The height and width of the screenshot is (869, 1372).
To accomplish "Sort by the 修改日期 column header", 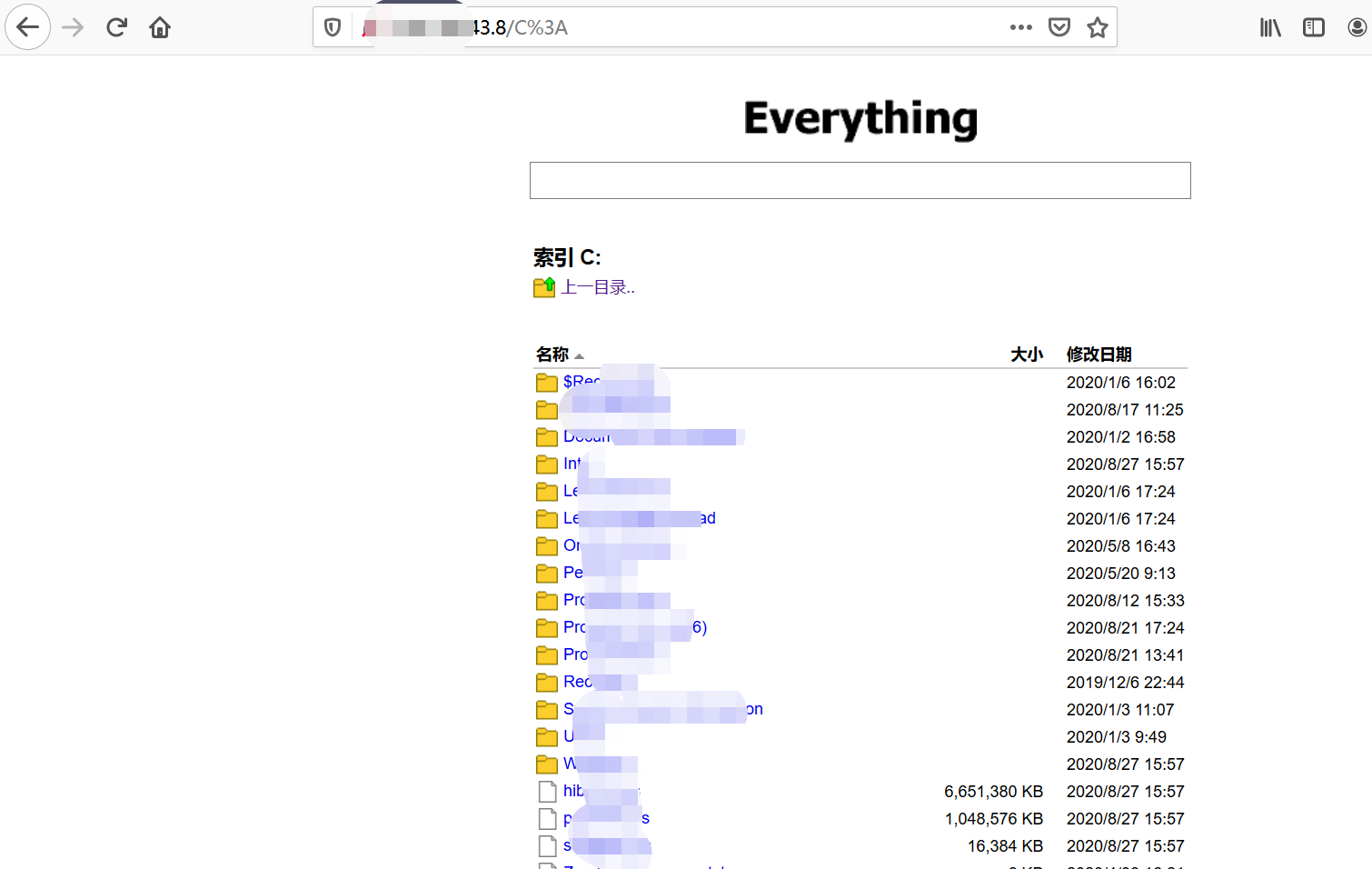I will click(x=1099, y=355).
